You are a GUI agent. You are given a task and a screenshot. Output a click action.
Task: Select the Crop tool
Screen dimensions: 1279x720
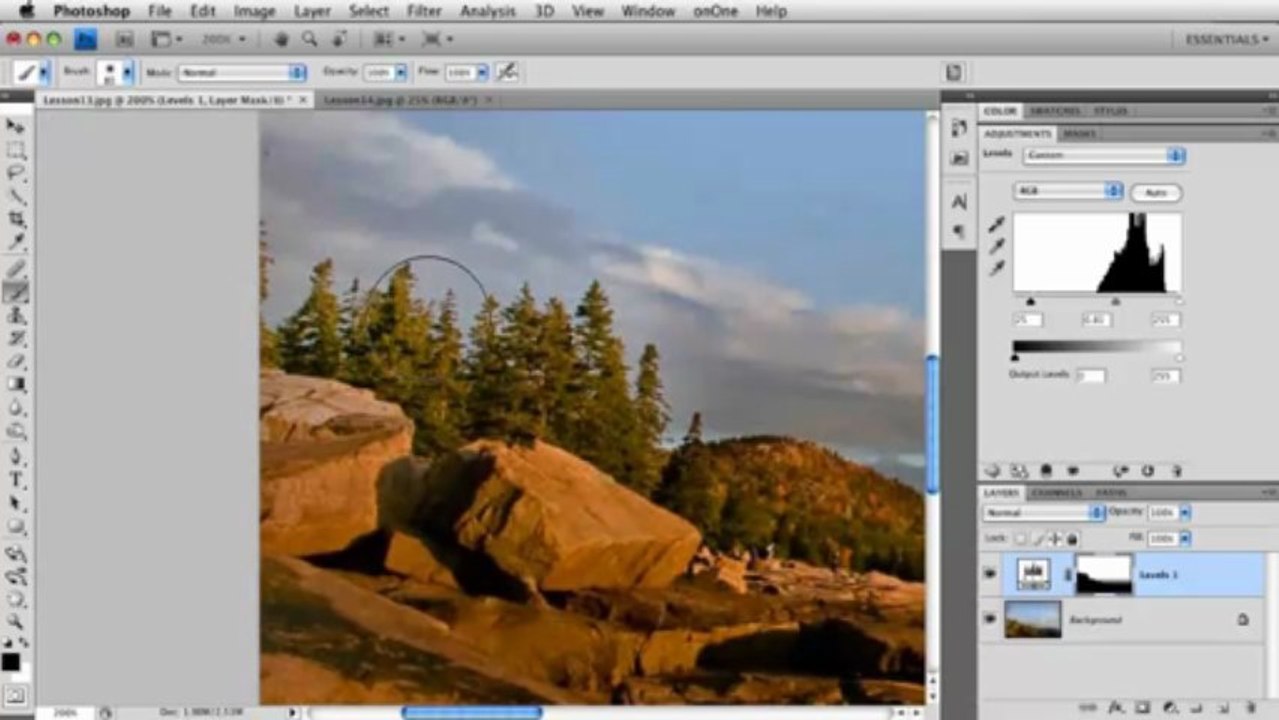[15, 220]
